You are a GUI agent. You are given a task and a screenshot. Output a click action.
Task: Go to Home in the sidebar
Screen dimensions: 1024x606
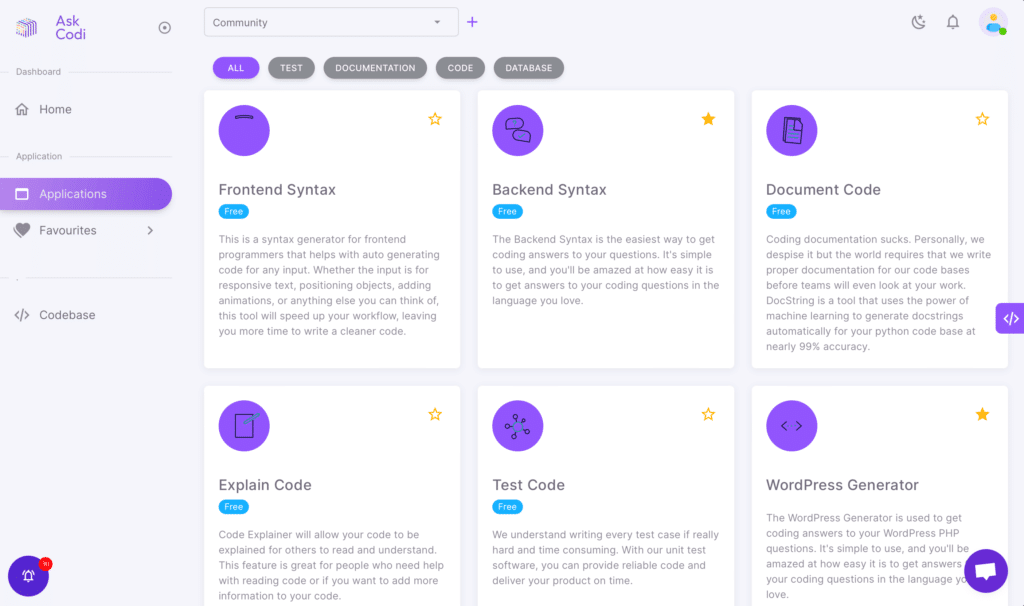55,109
